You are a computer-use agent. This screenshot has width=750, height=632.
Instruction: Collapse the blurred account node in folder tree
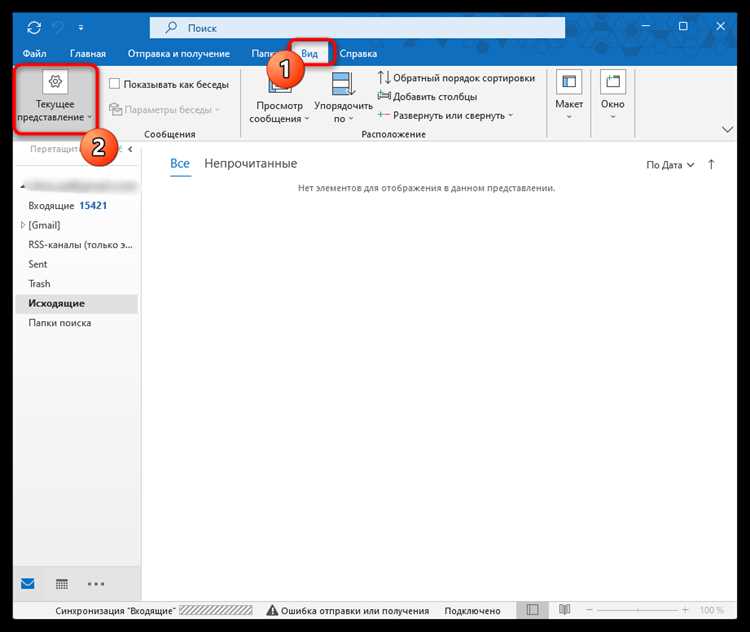pos(22,186)
